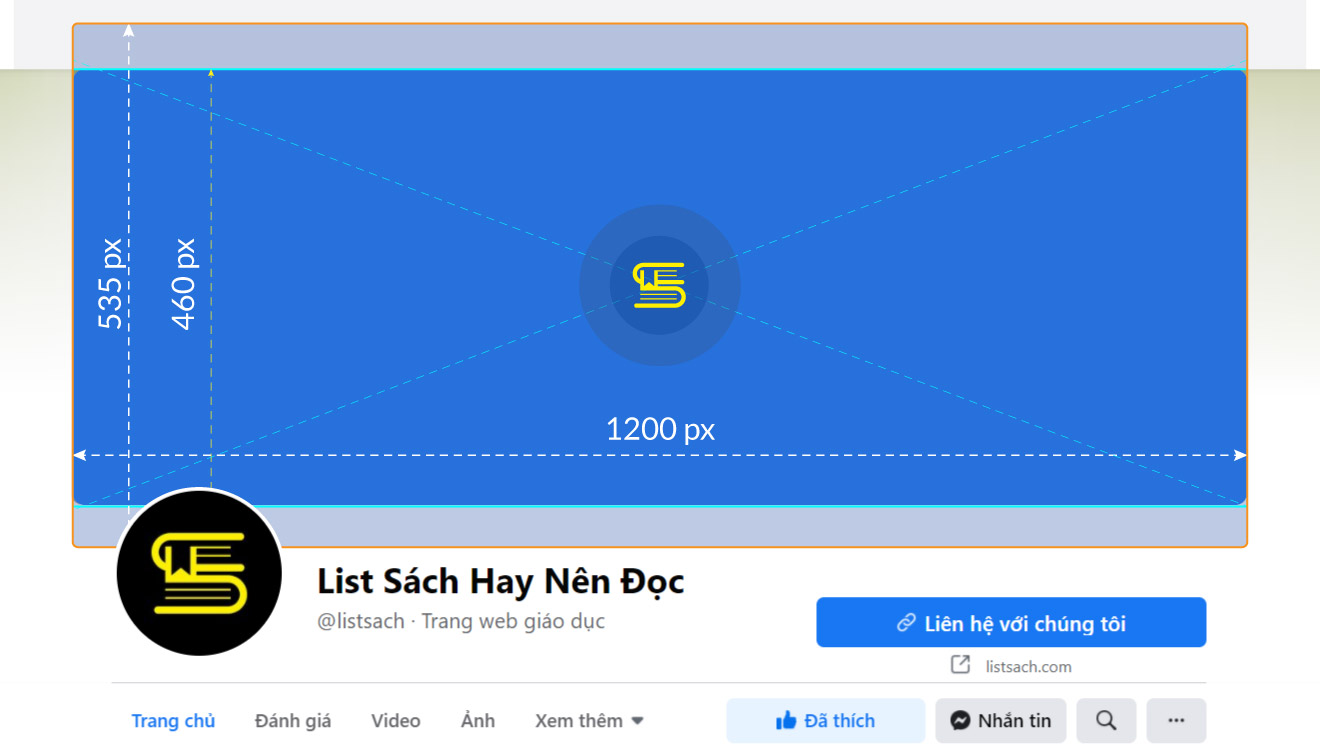The width and height of the screenshot is (1320, 754).
Task: Go to the Video tab
Action: coord(396,721)
